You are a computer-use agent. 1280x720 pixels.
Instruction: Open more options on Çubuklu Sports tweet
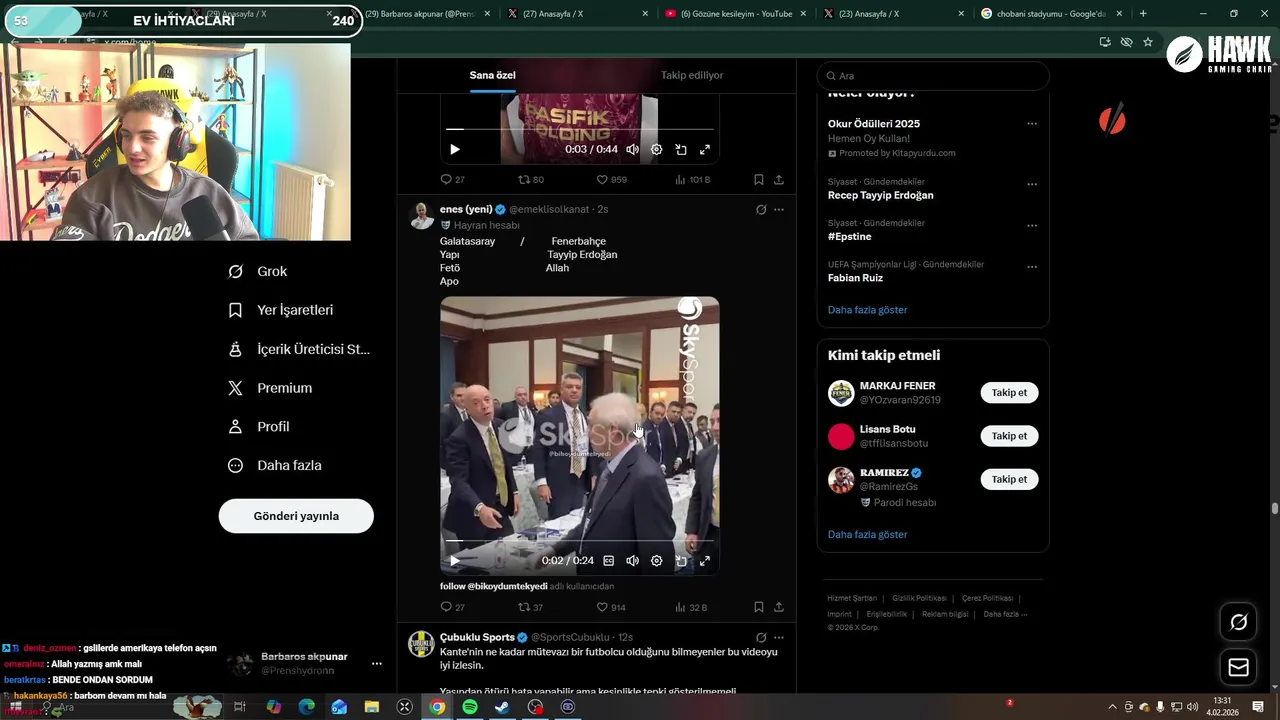pos(779,638)
